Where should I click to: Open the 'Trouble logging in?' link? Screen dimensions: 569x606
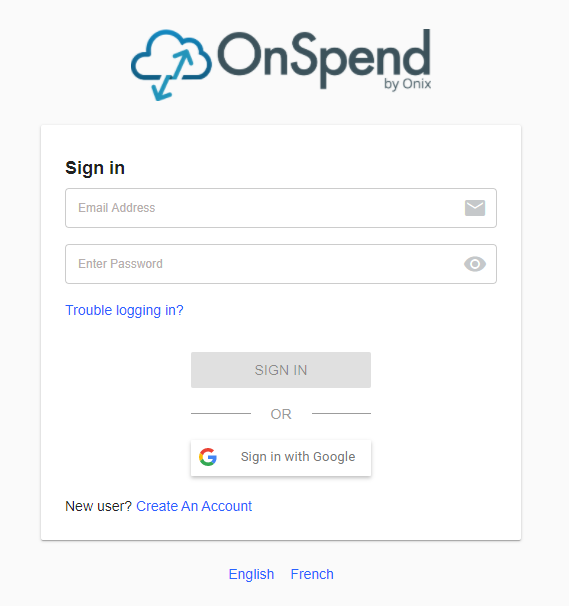tap(124, 310)
